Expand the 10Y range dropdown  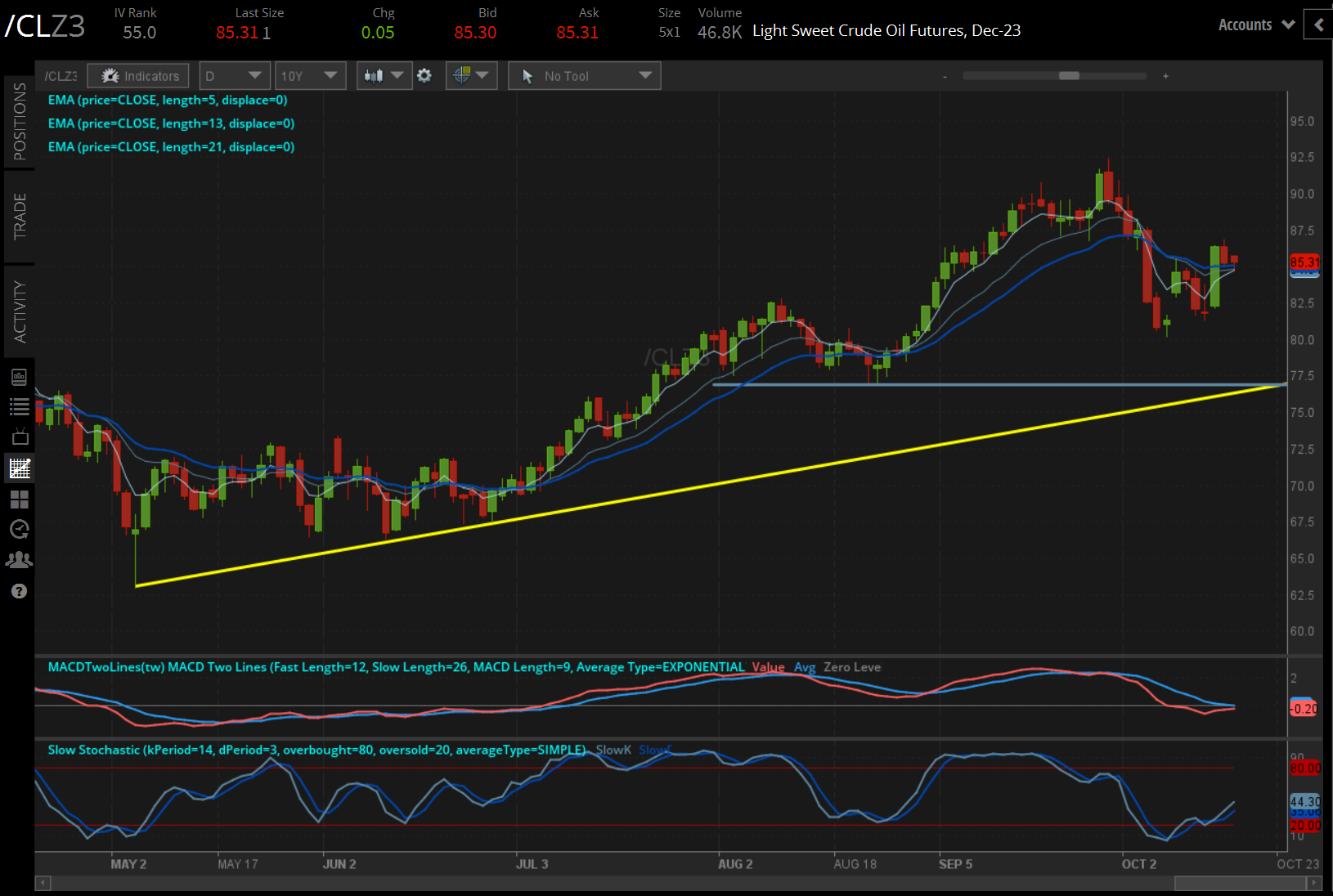click(310, 75)
